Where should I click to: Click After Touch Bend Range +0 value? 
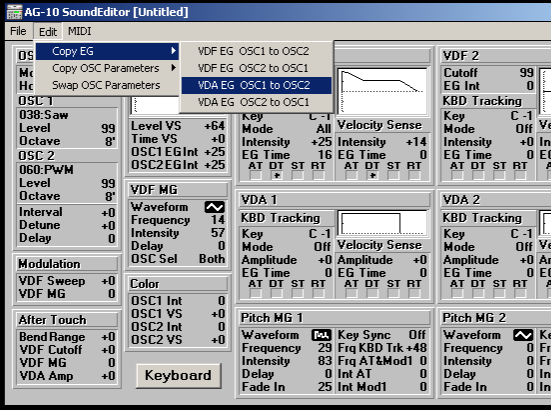click(x=108, y=337)
